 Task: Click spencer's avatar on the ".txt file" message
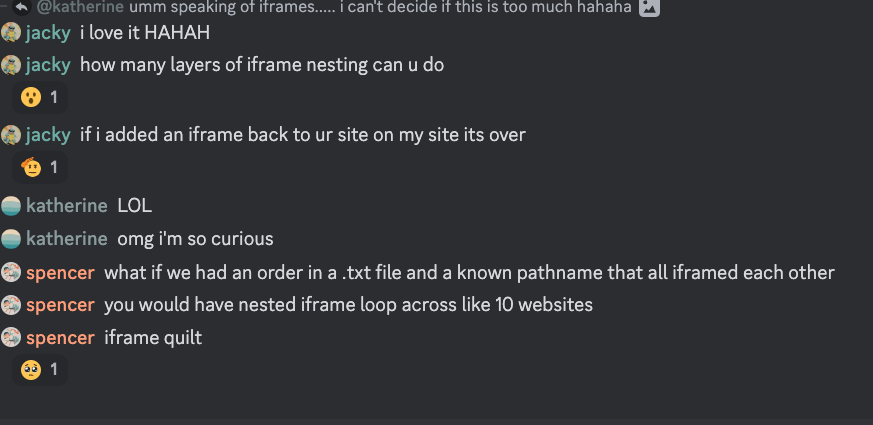[11, 273]
